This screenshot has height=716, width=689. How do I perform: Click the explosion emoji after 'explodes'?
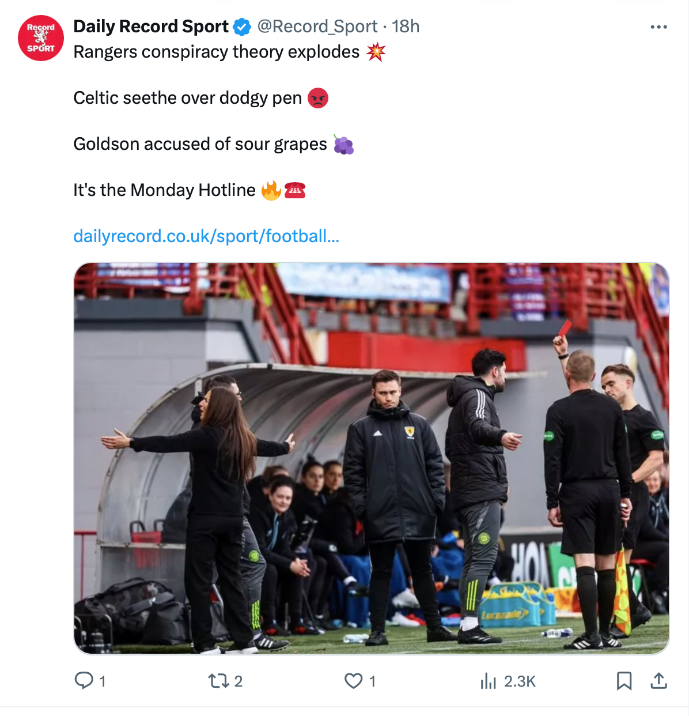click(x=376, y=52)
